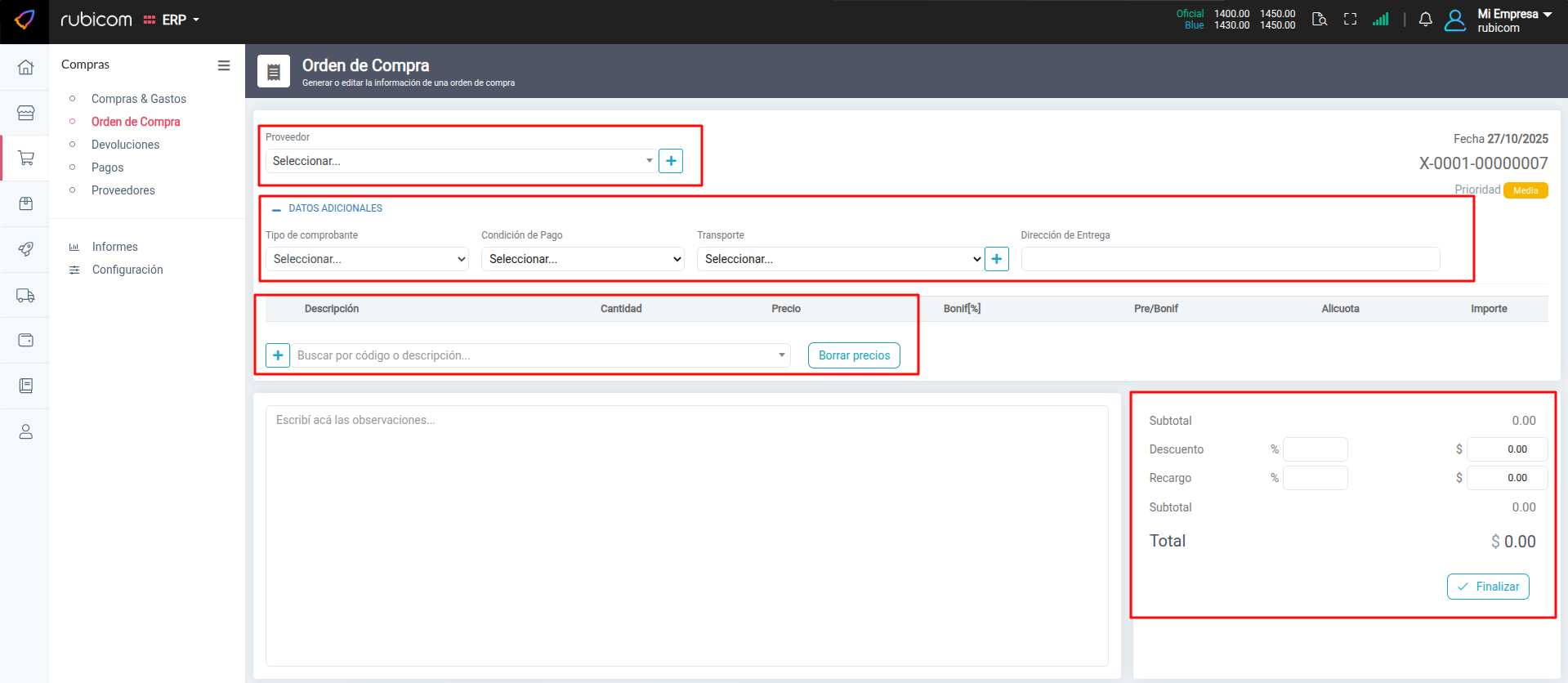The height and width of the screenshot is (683, 1568).
Task: Click the home icon in left sidebar
Action: coord(25,67)
